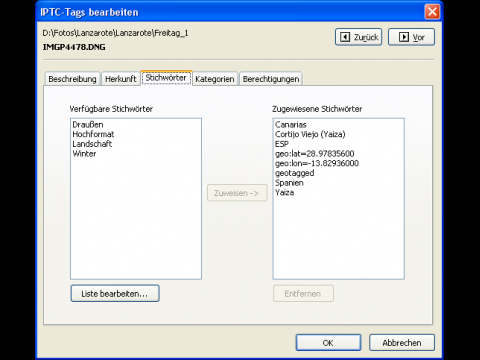480x360 pixels.
Task: Select assigned keyword Canarias
Action: coord(291,125)
